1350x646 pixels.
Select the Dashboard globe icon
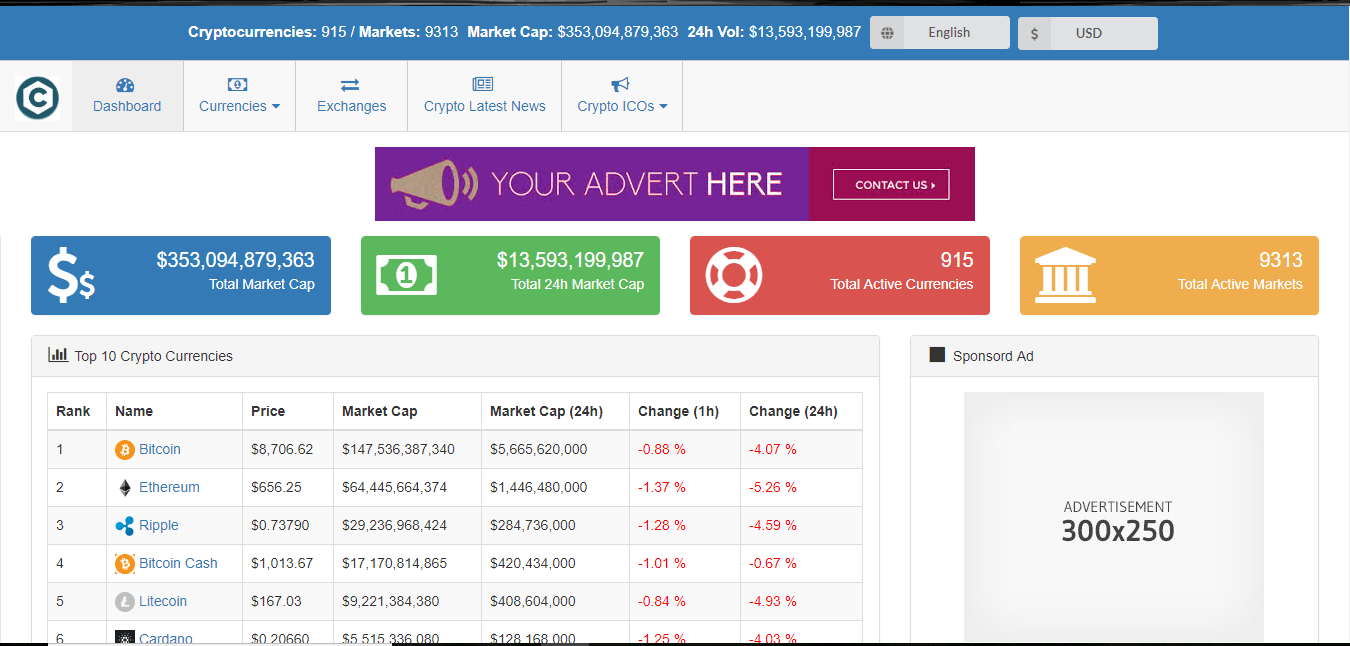(123, 85)
